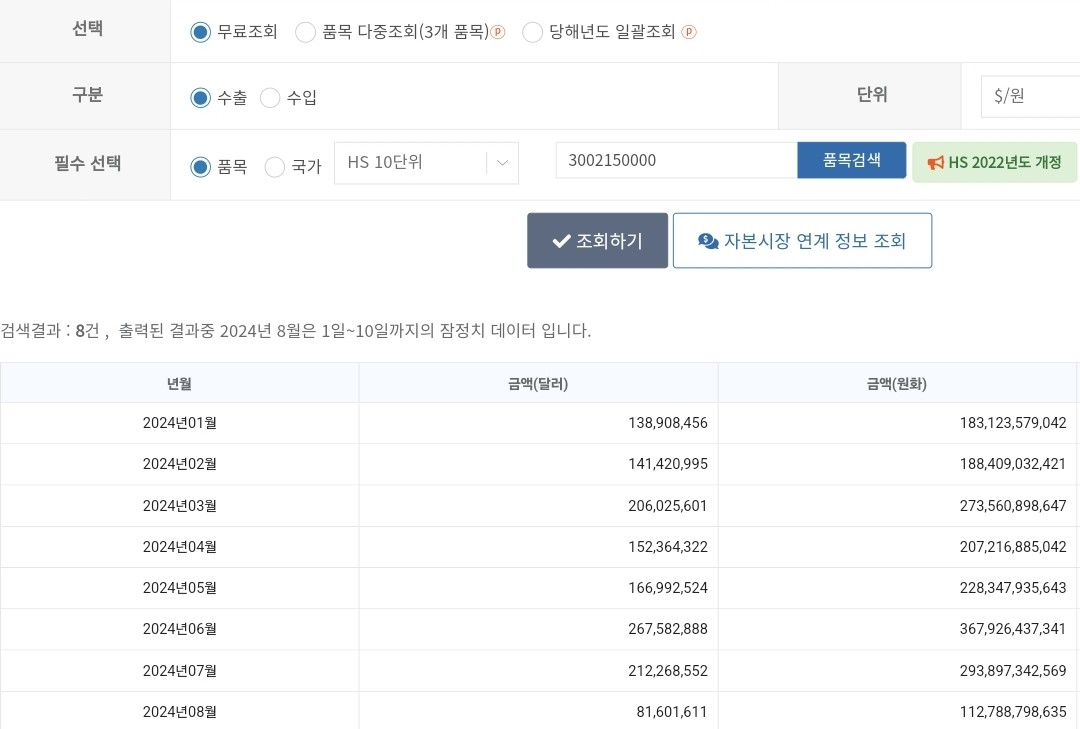Open the HS 10단위 dropdown
Screen dimensions: 1080x729
coord(426,163)
